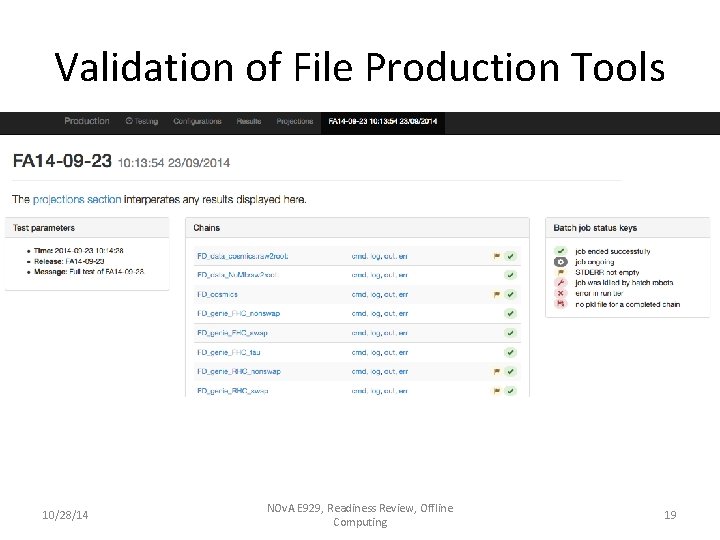Switch to the Testing tab
The height and width of the screenshot is (540, 720).
142,121
